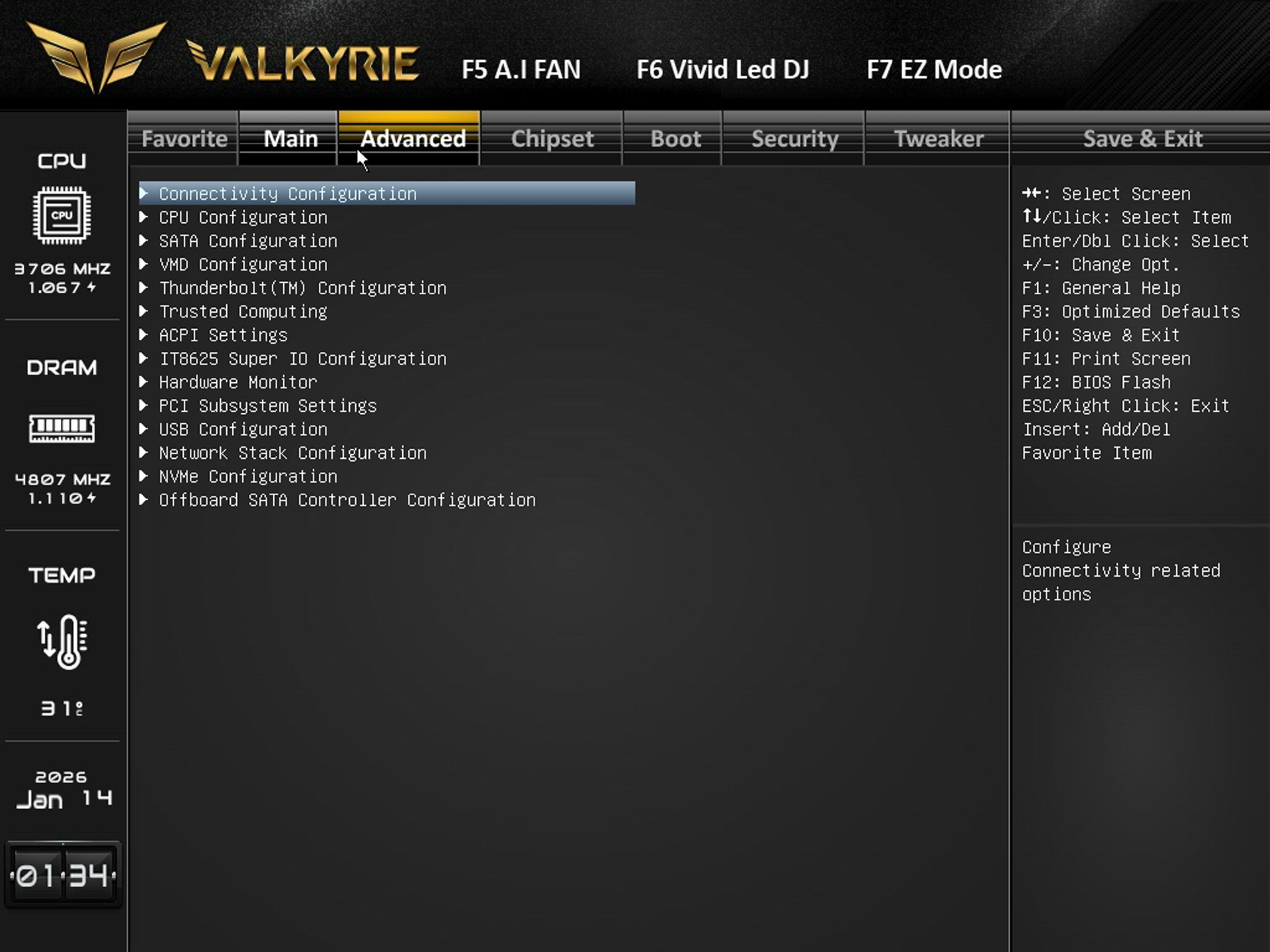Expand SATA Configuration submenu

(x=248, y=241)
